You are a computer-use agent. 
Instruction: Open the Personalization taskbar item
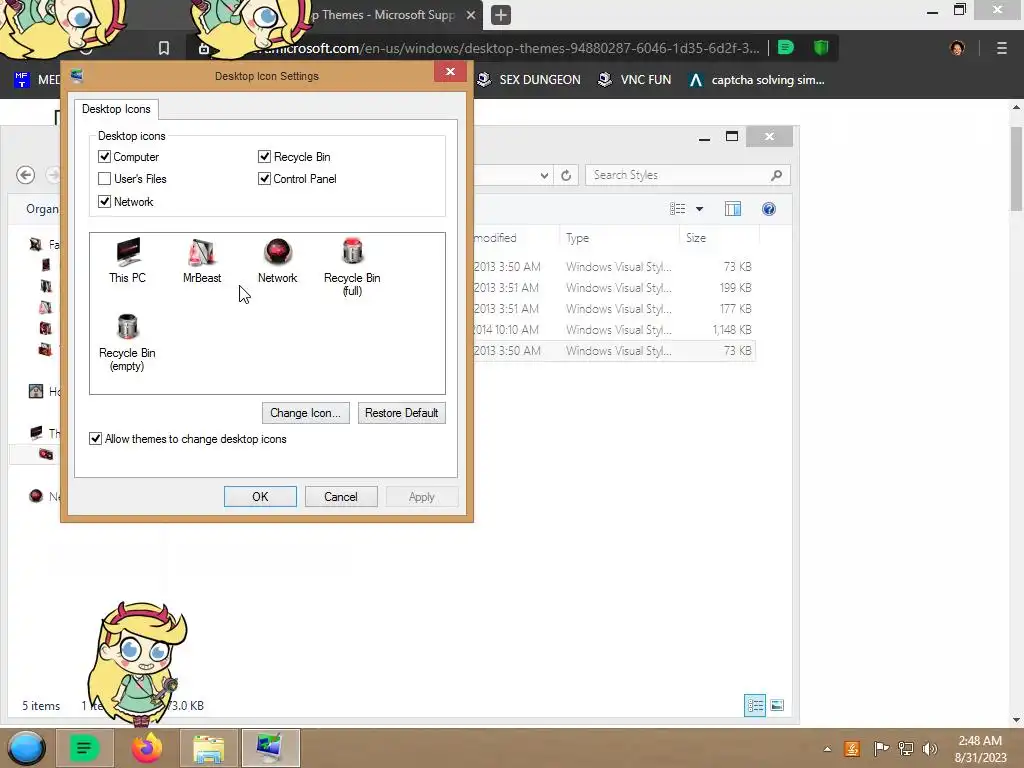coord(270,748)
